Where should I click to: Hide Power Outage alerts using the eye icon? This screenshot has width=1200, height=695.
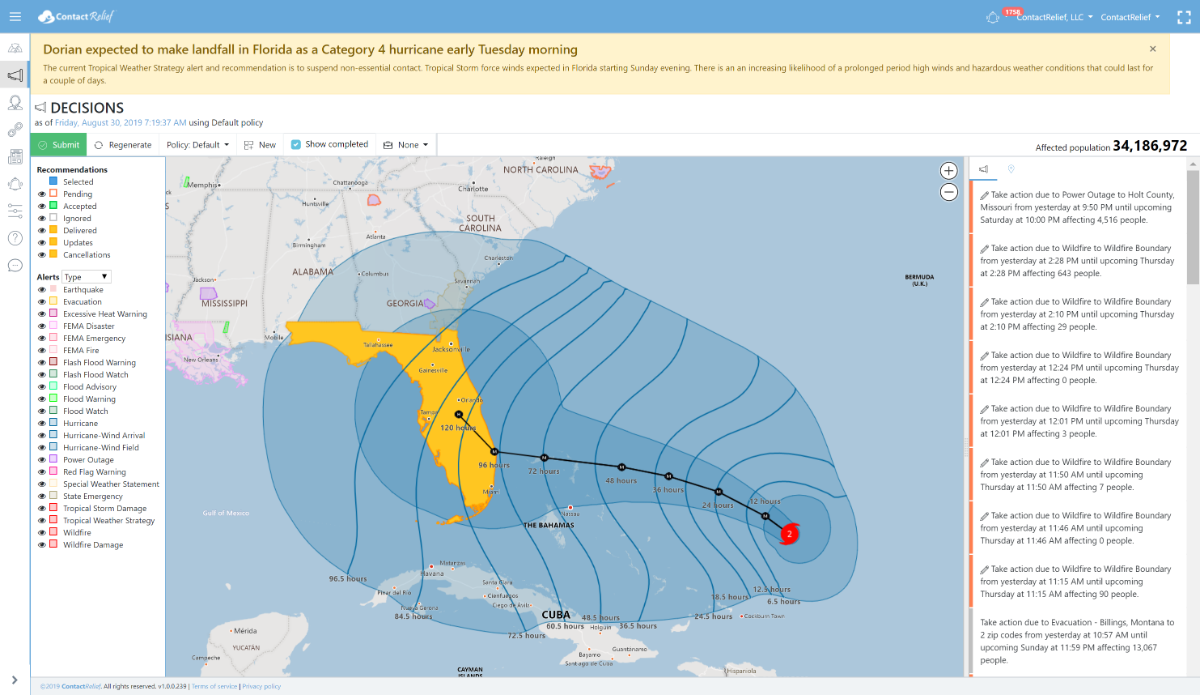coord(42,460)
